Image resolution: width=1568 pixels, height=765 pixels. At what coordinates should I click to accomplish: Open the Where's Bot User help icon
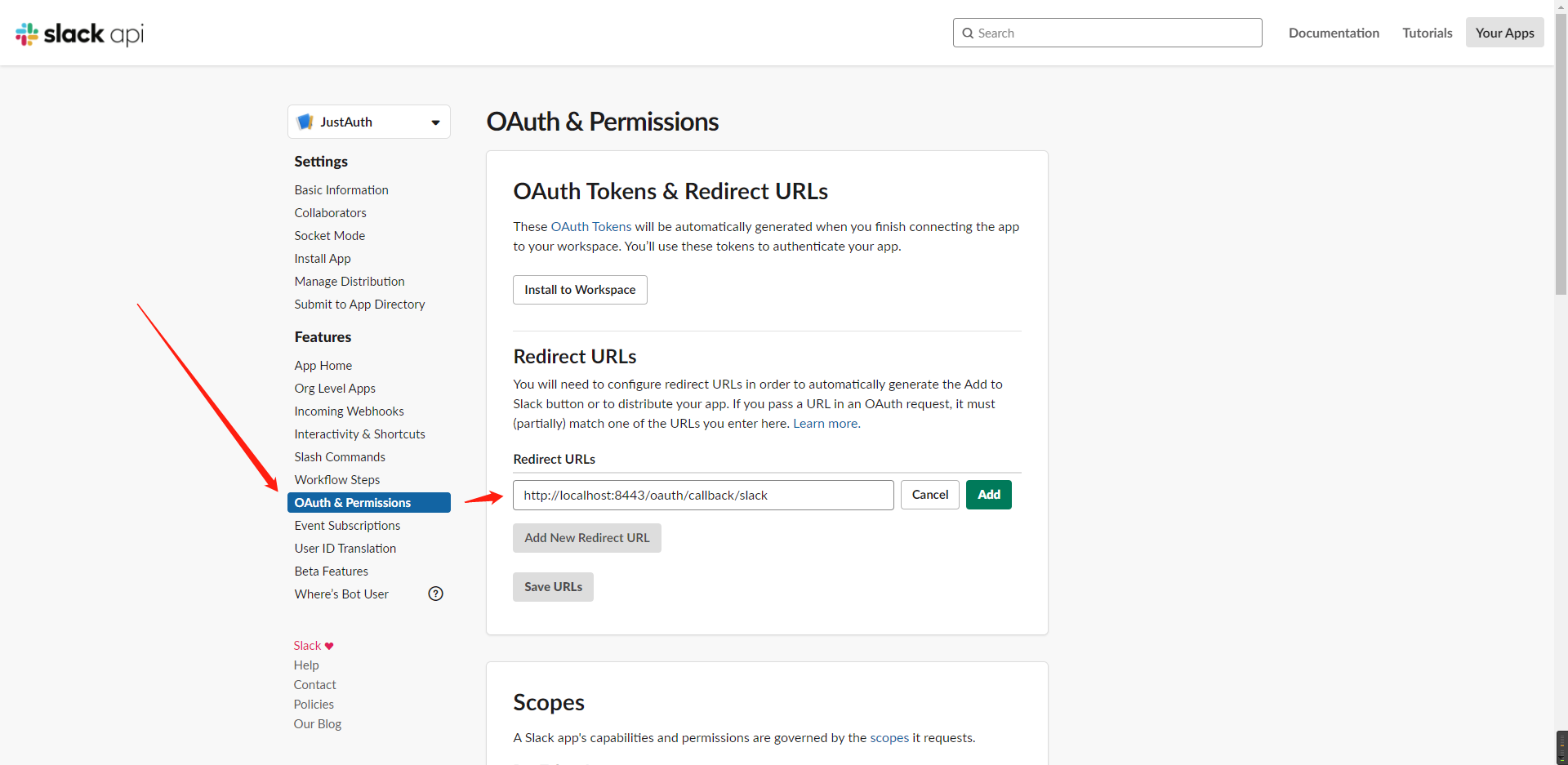(x=436, y=594)
